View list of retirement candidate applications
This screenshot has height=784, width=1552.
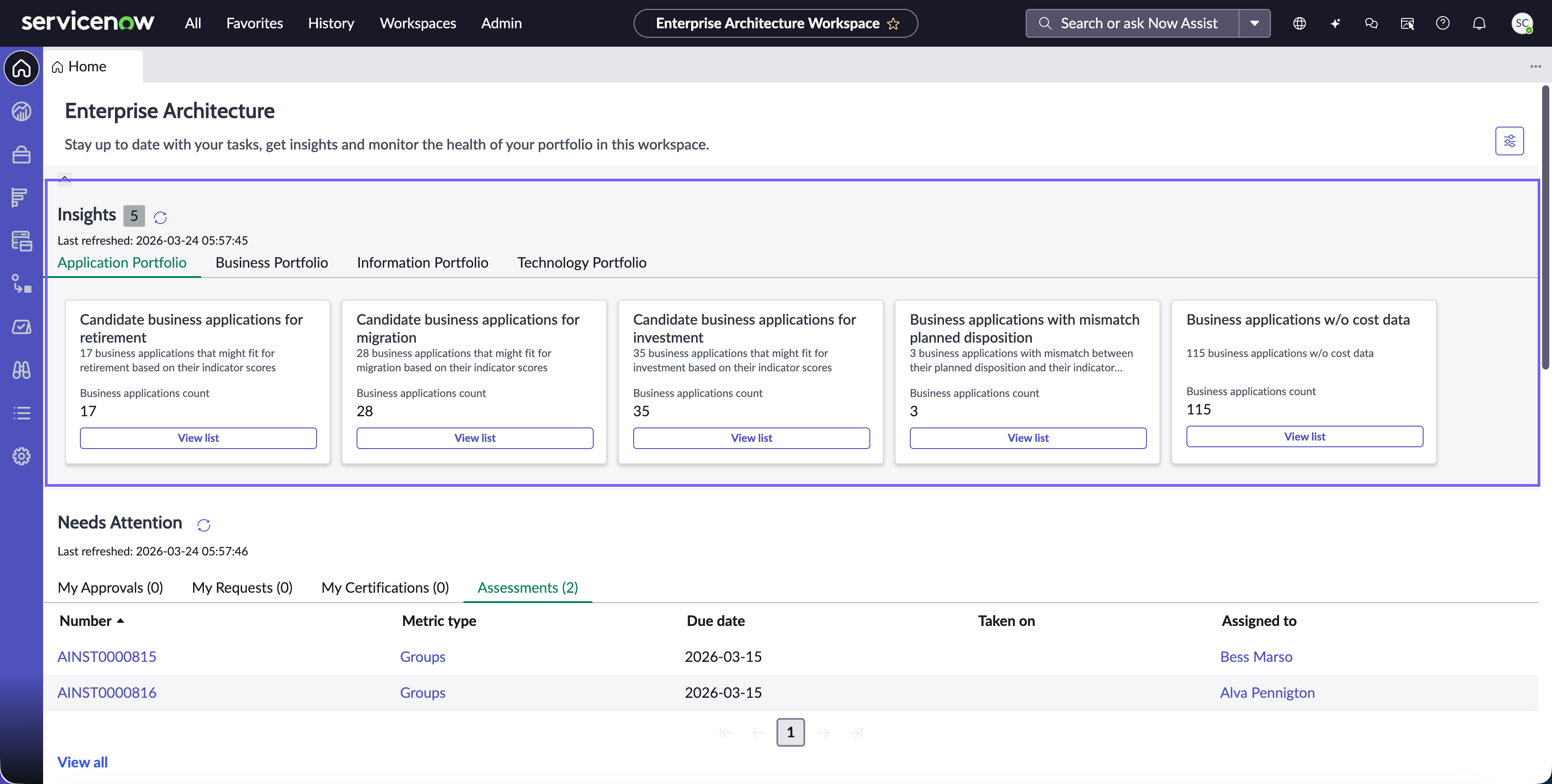pos(198,438)
